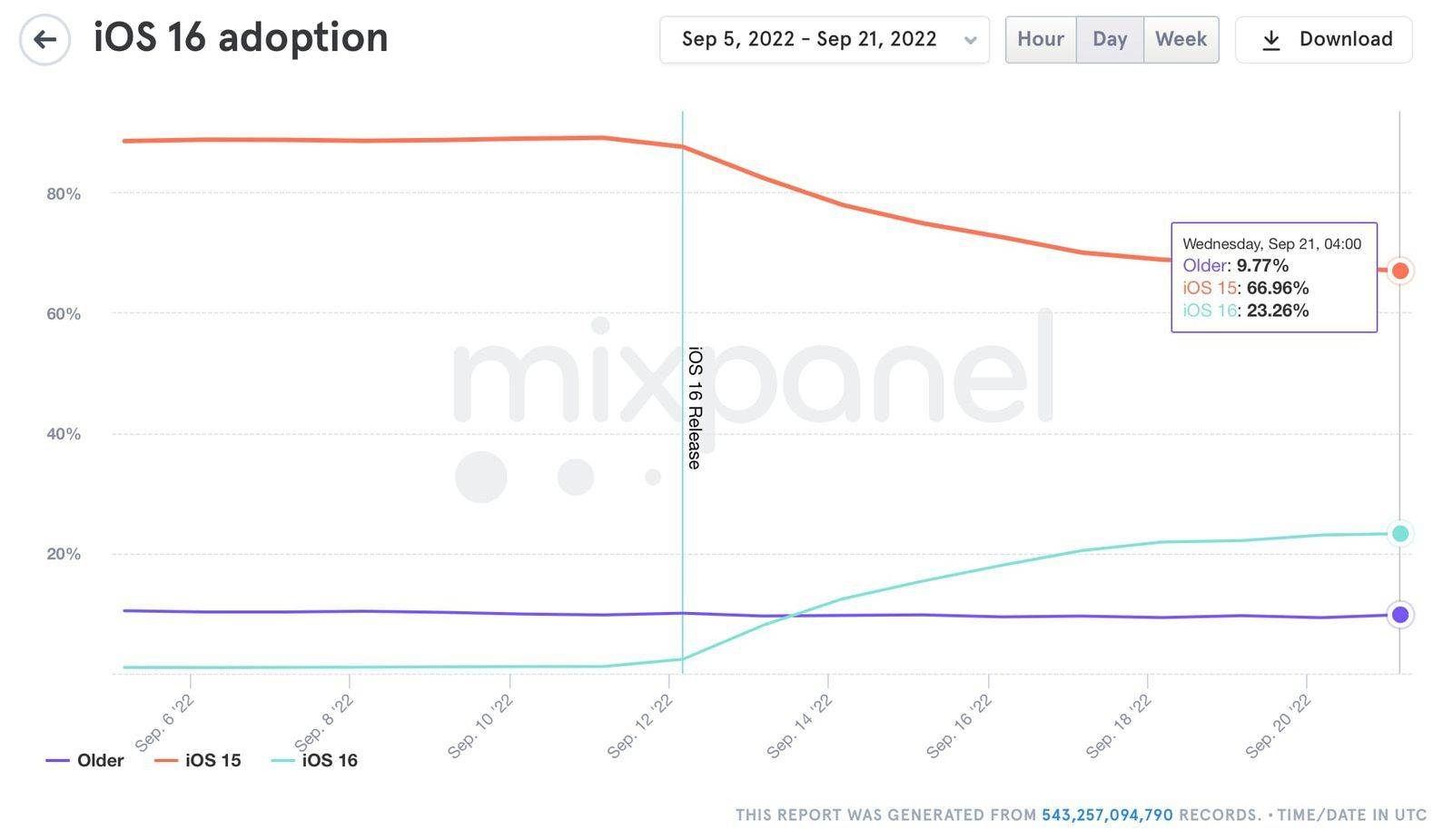This screenshot has width=1453, height=840.
Task: Open the 543,257,094,790 records link
Action: 1107,815
